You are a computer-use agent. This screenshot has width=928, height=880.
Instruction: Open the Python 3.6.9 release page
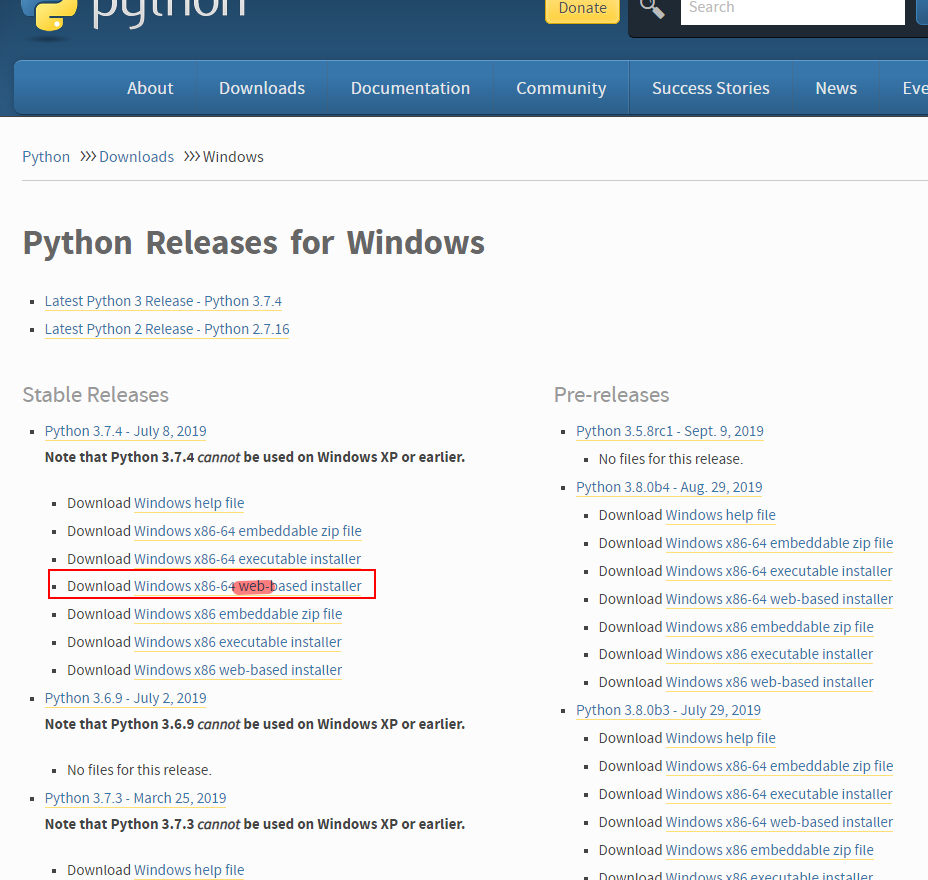pos(125,697)
